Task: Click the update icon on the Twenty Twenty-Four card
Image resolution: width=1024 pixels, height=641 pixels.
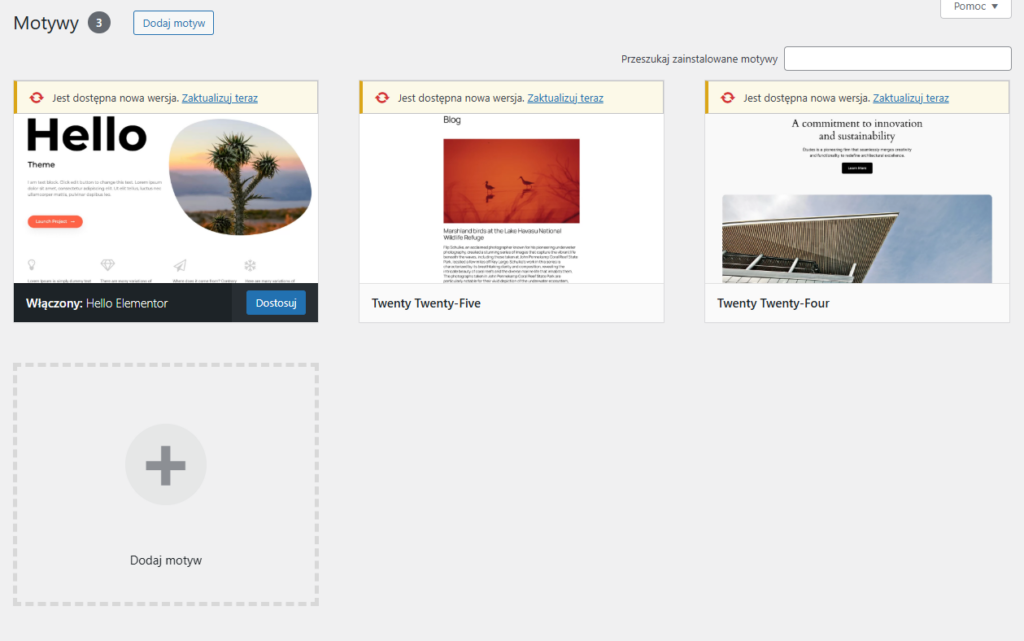Action: (728, 98)
